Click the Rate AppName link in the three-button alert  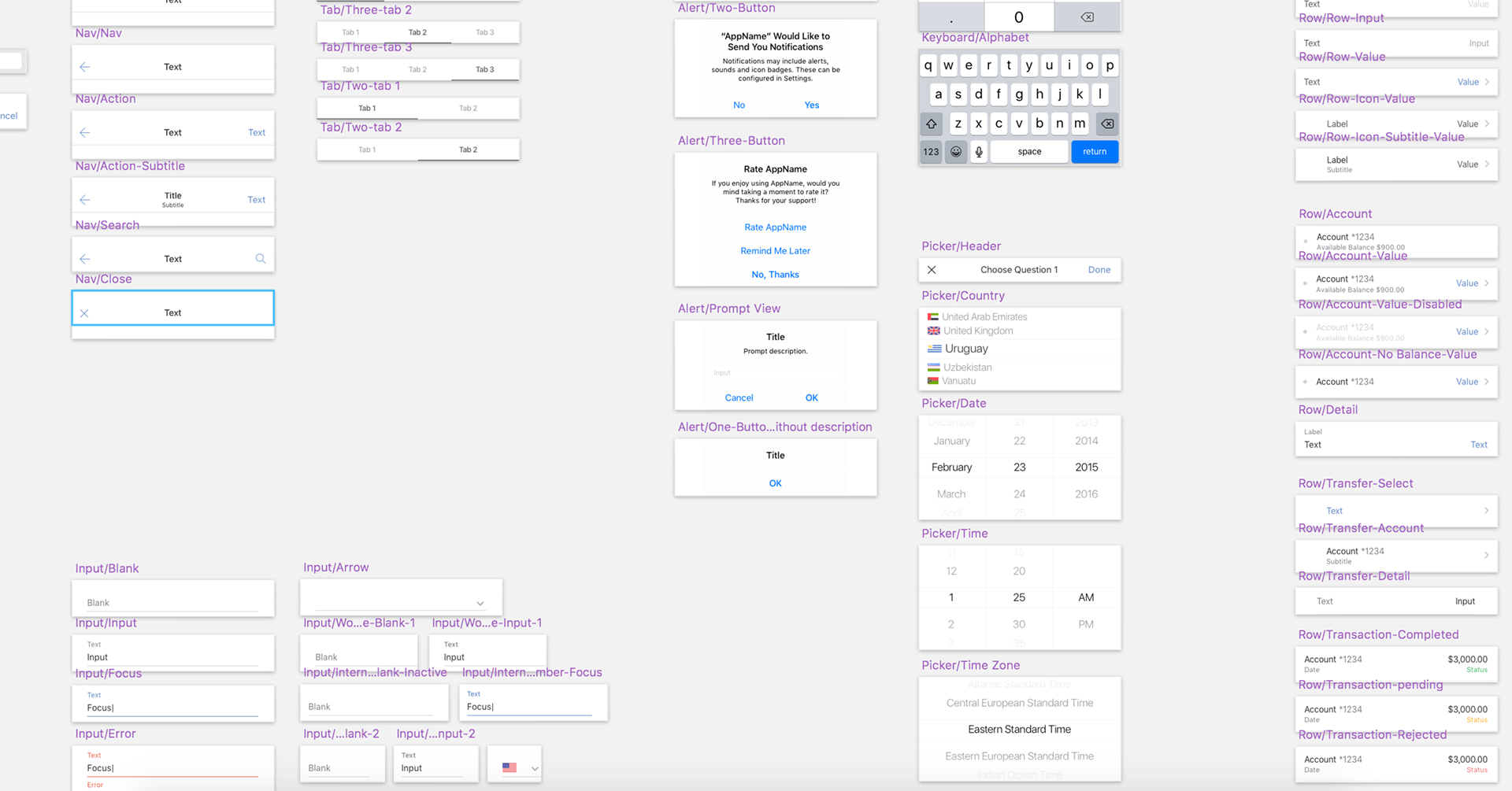coord(776,227)
